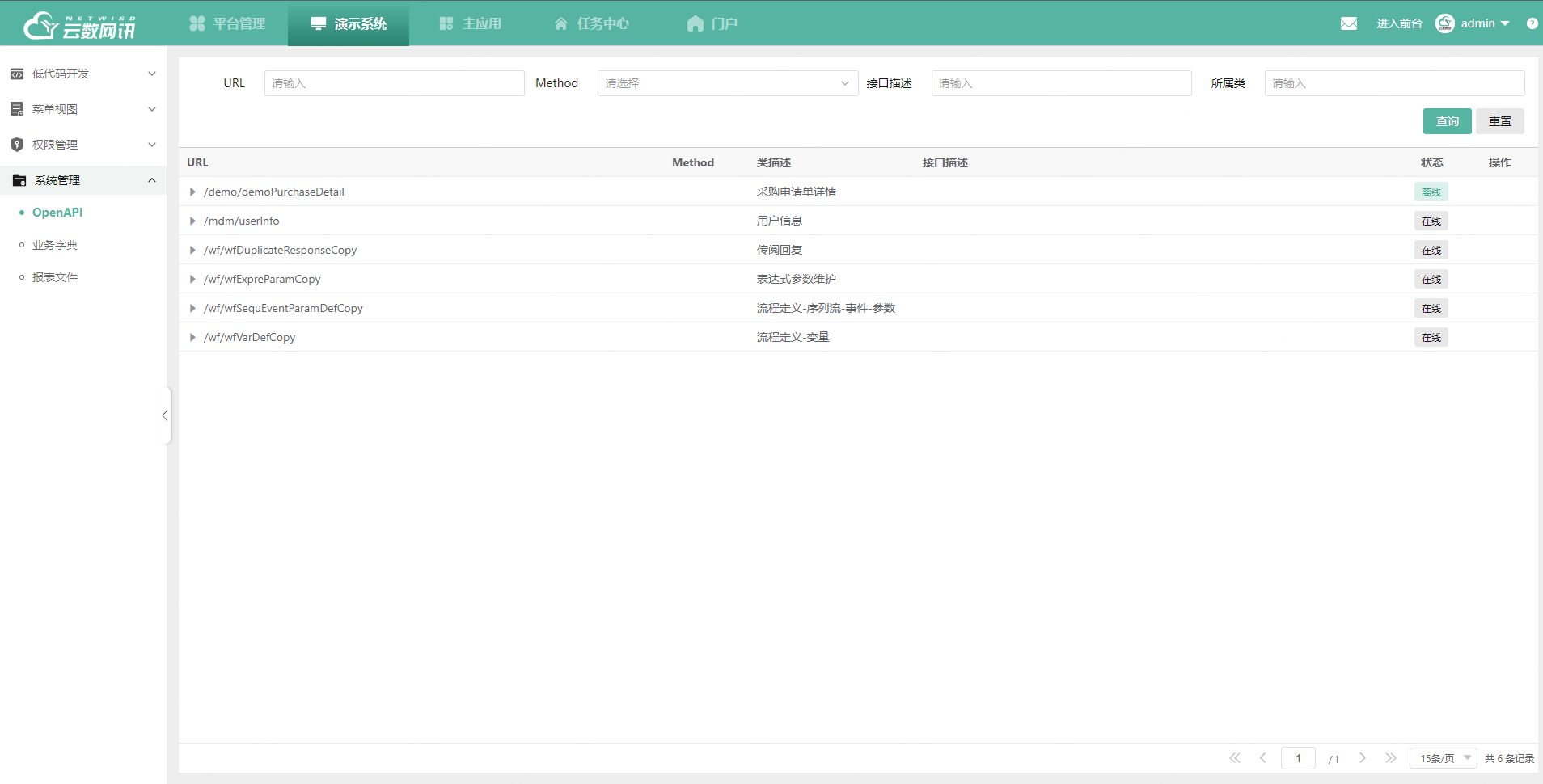Collapse the 系统管理 sidebar section
Viewport: 1543px width, 784px height.
click(152, 179)
